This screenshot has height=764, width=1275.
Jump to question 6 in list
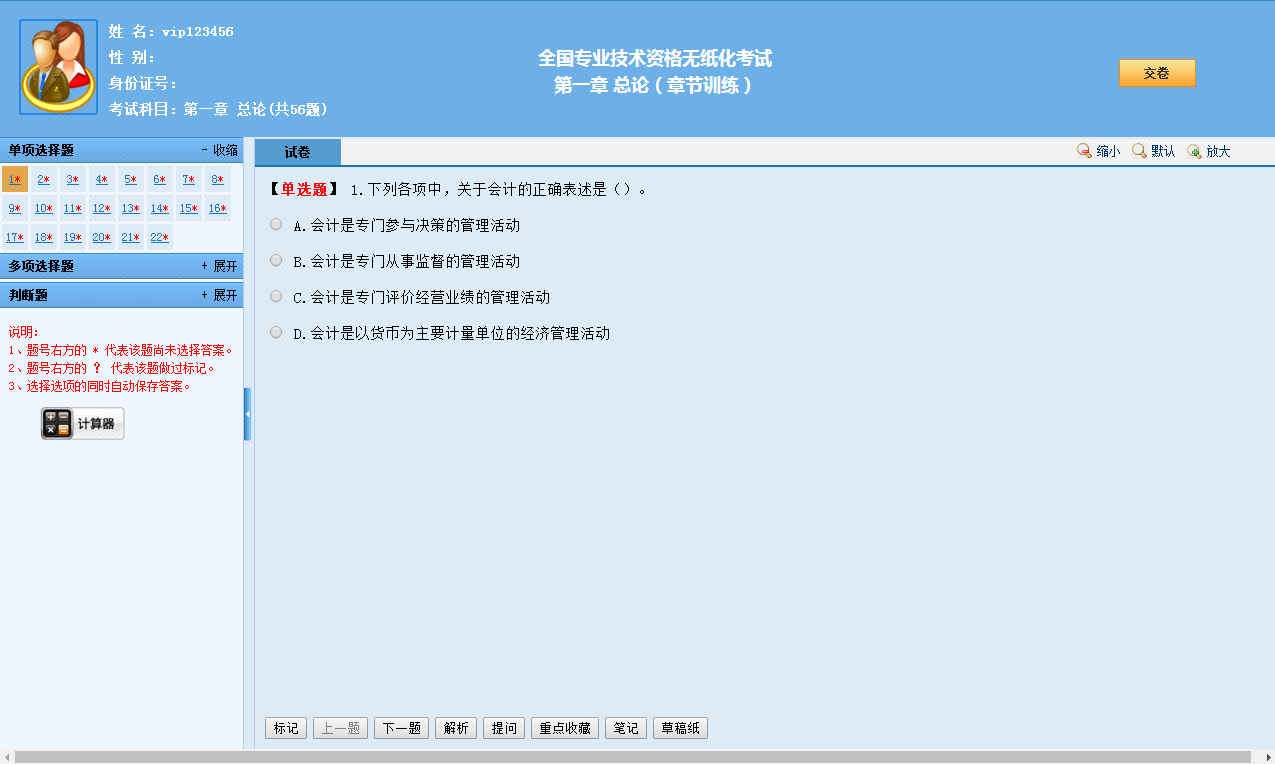[160, 180]
